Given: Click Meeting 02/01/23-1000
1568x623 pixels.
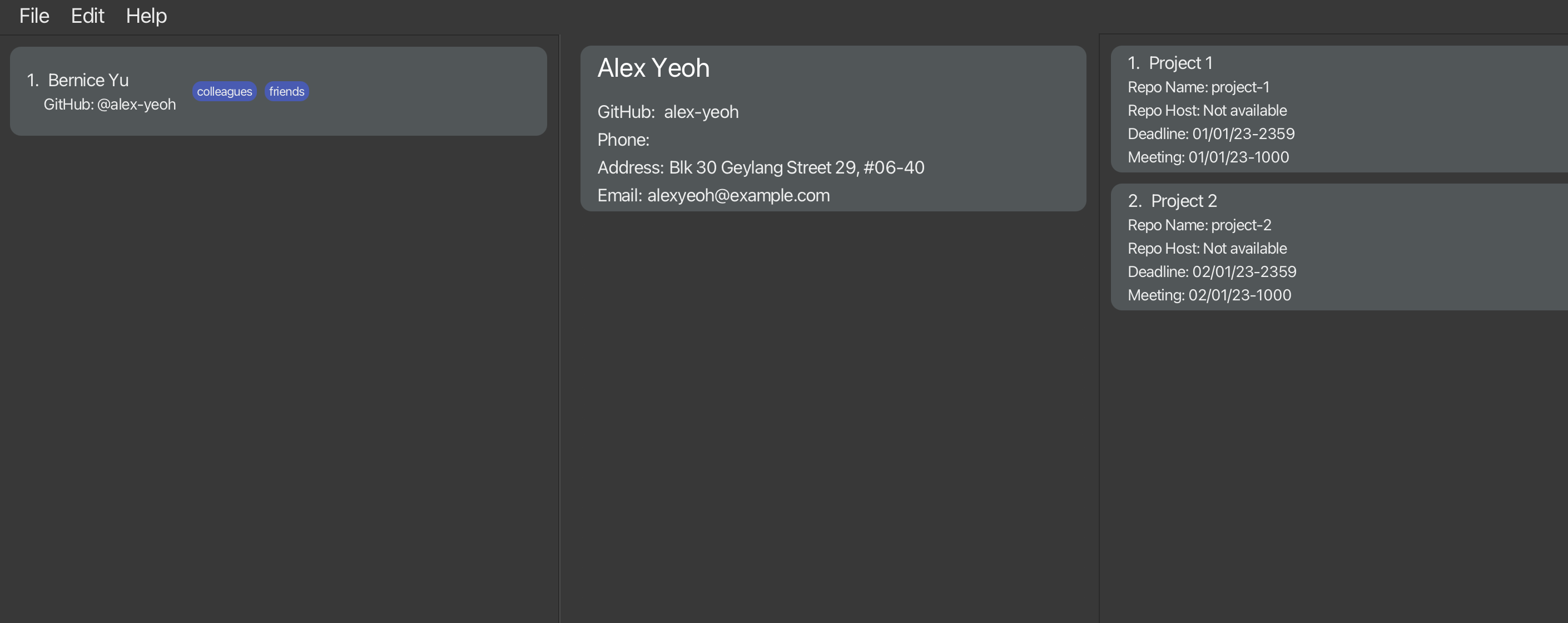Looking at the screenshot, I should pos(1209,295).
